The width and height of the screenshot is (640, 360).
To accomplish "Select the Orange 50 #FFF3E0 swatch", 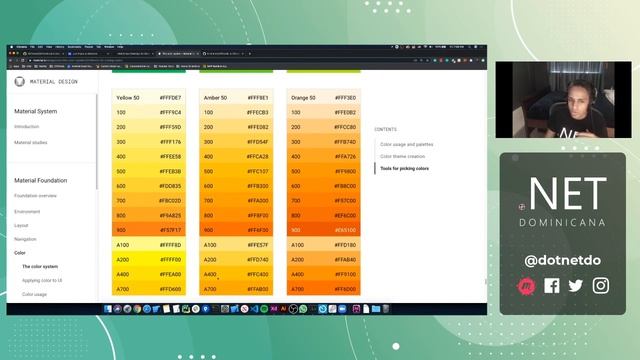I will (x=324, y=98).
